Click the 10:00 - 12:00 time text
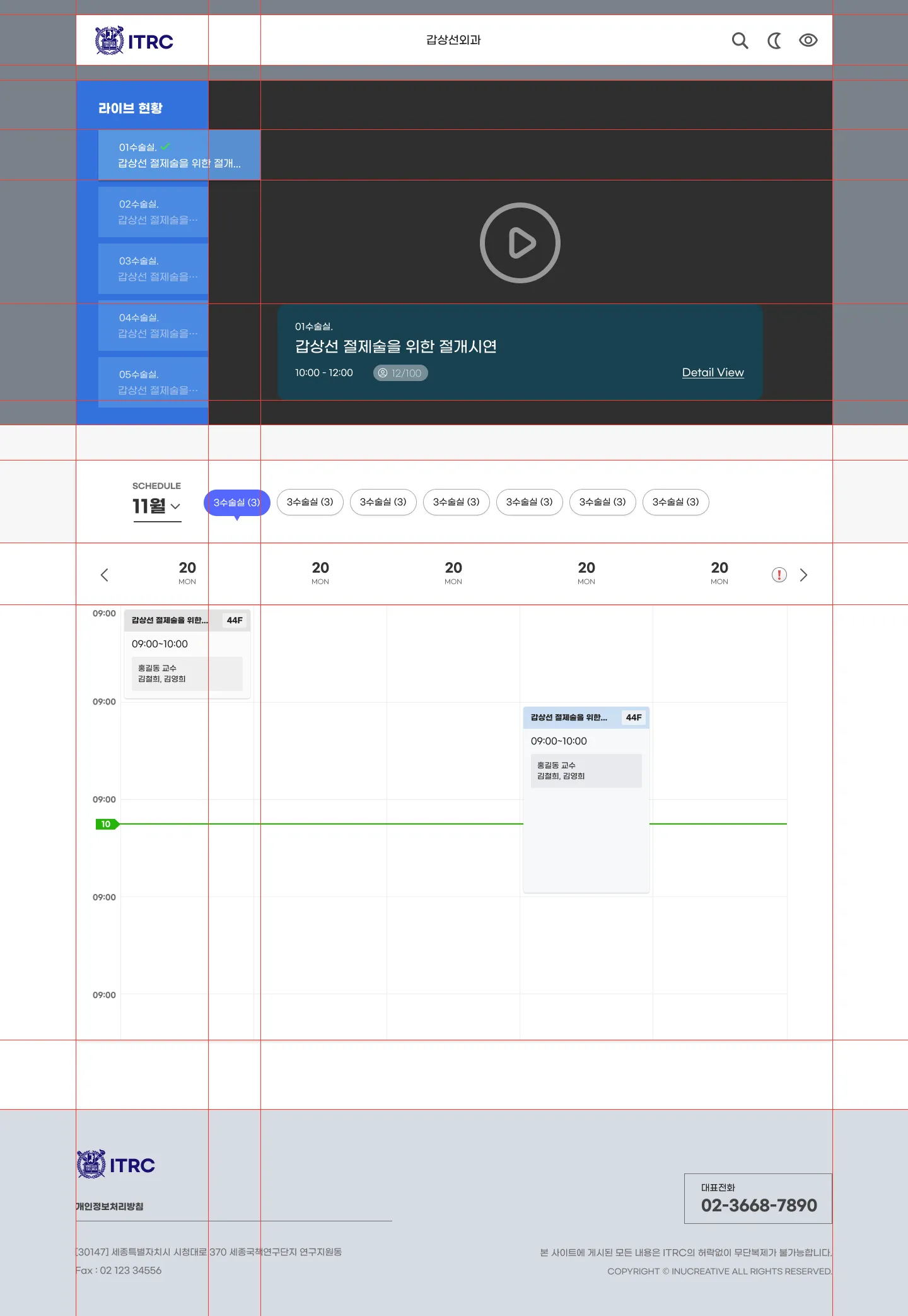Image resolution: width=908 pixels, height=1316 pixels. pos(324,373)
